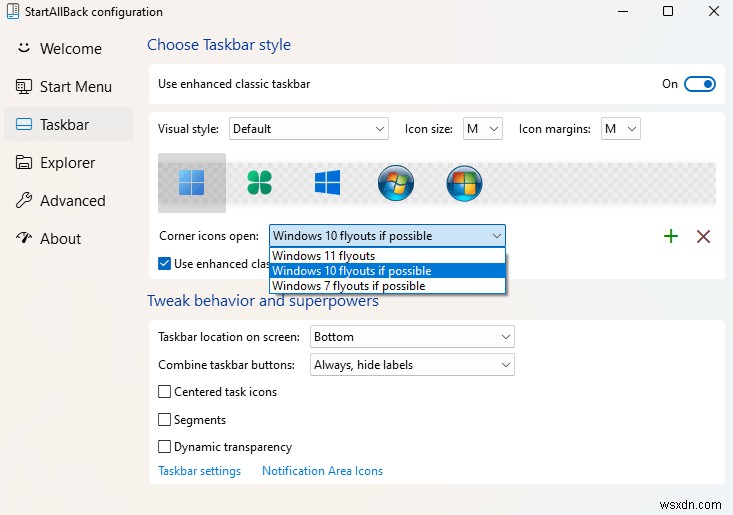Pick the Windows 10 flat logo icon
This screenshot has height=515, width=733.
click(x=328, y=182)
